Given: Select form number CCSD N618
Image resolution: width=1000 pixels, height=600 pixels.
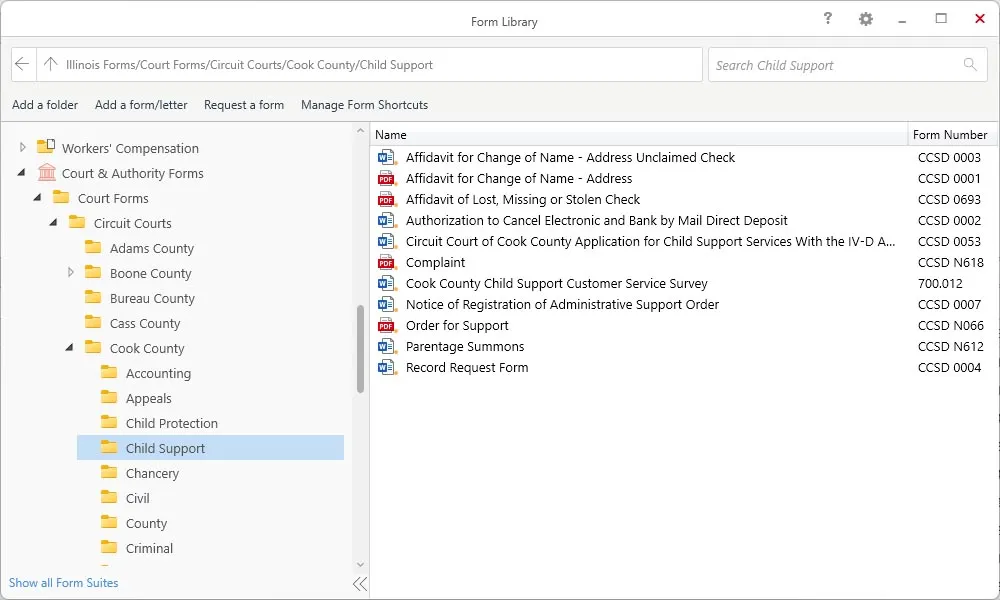Looking at the screenshot, I should [x=950, y=262].
